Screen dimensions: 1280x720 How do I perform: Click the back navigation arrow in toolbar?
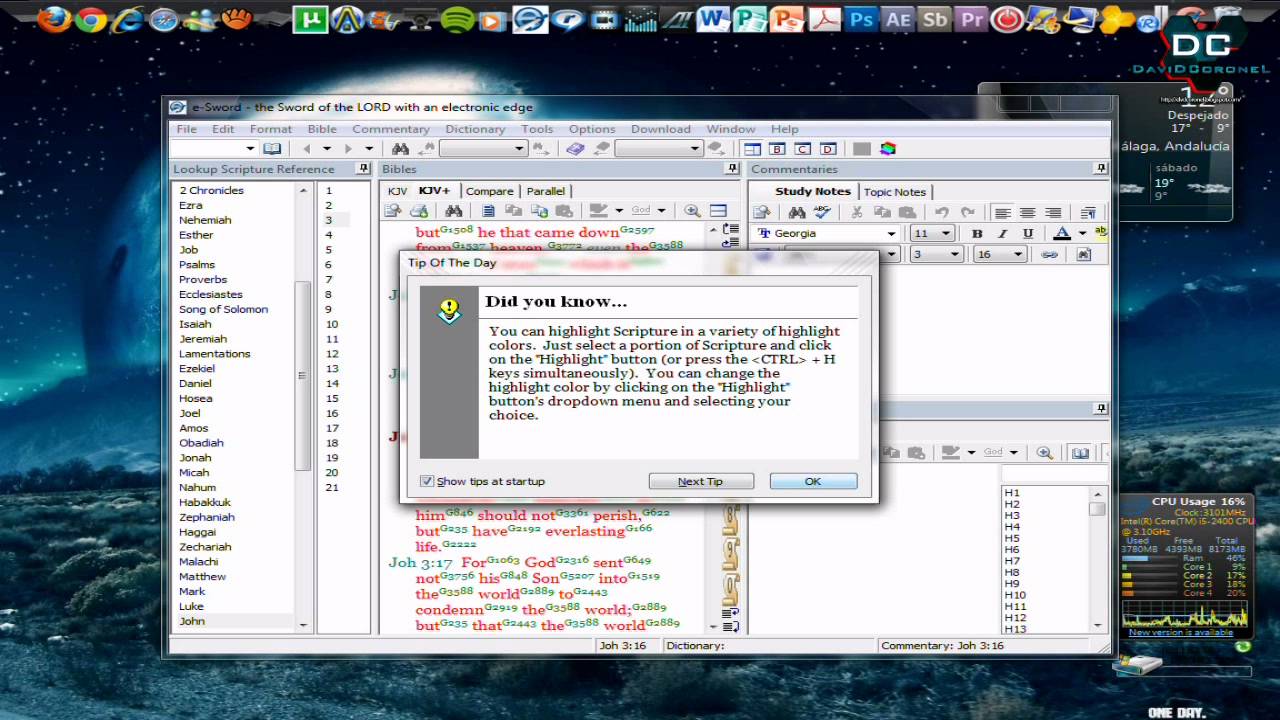(x=306, y=149)
